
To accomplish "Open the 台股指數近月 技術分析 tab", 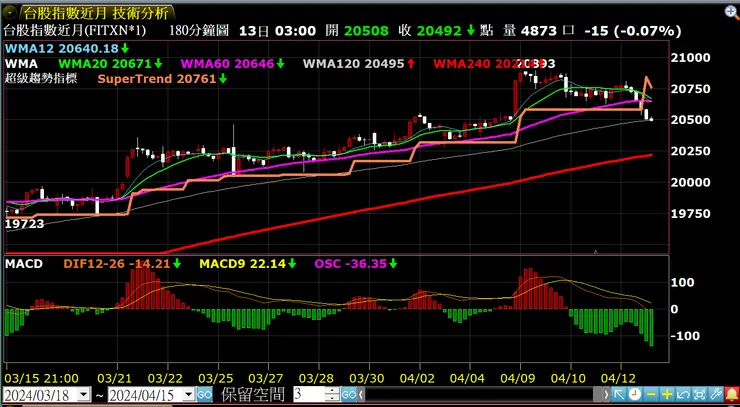I will (96, 13).
